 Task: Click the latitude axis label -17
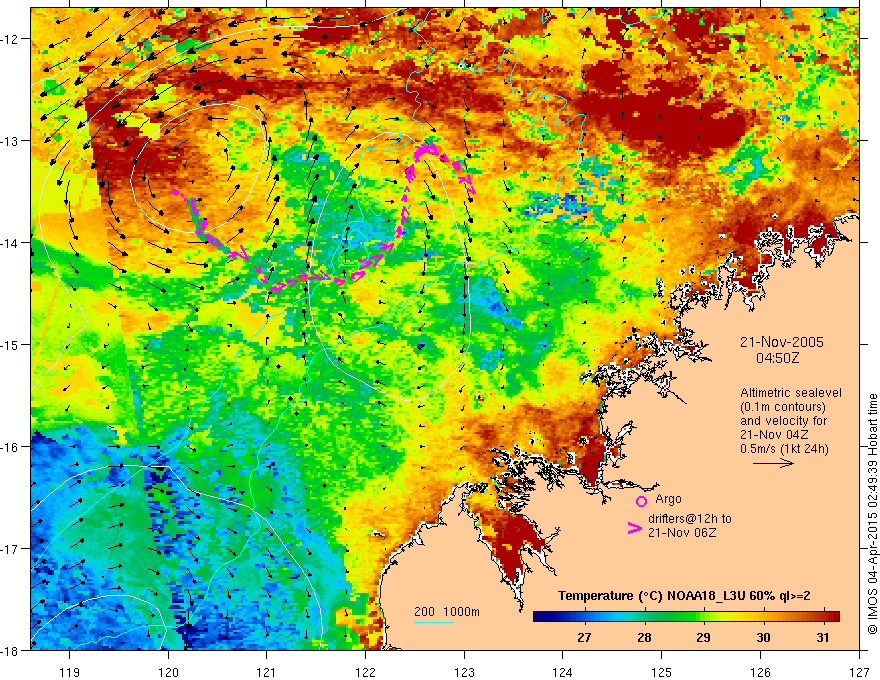11,549
